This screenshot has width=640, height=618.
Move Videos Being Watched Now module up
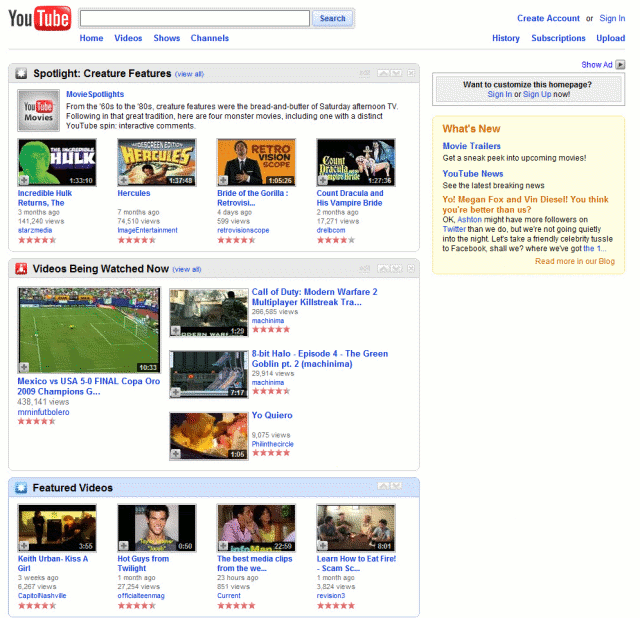[x=383, y=269]
